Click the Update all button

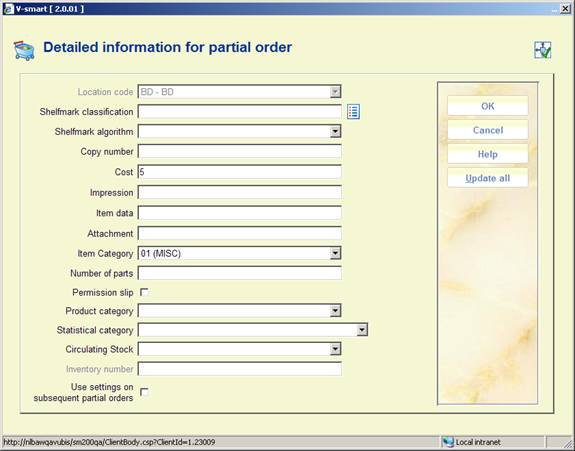coord(487,178)
